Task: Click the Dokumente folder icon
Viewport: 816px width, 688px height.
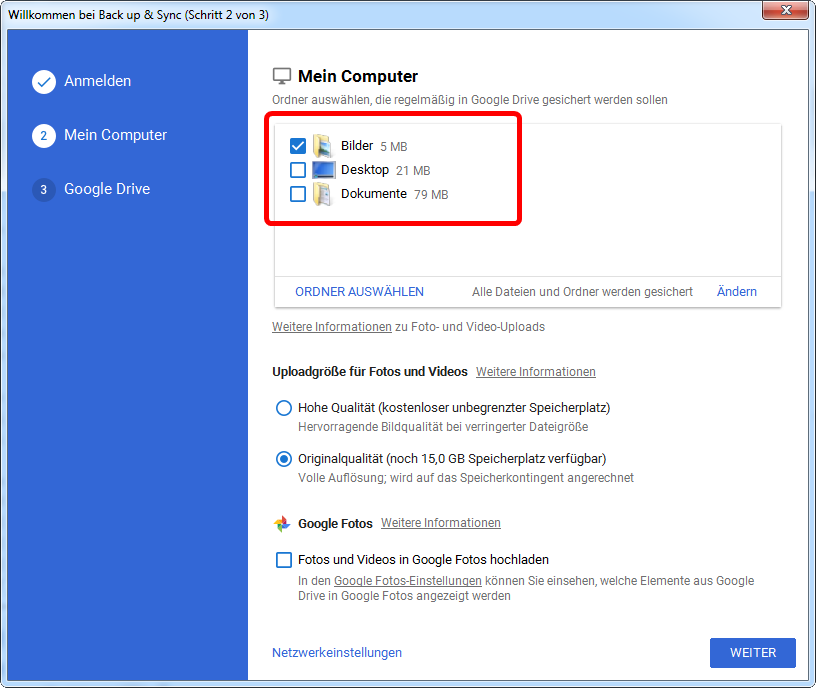Action: pos(323,194)
